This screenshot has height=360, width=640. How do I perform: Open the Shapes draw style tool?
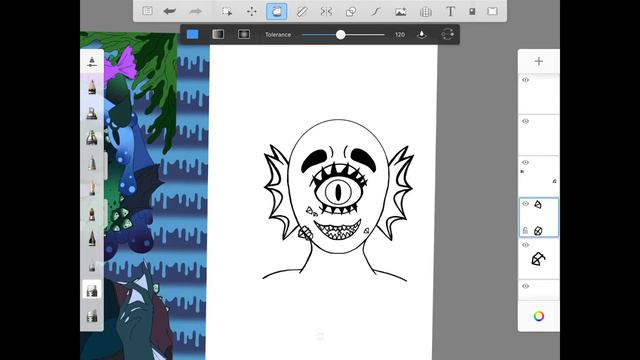click(351, 11)
